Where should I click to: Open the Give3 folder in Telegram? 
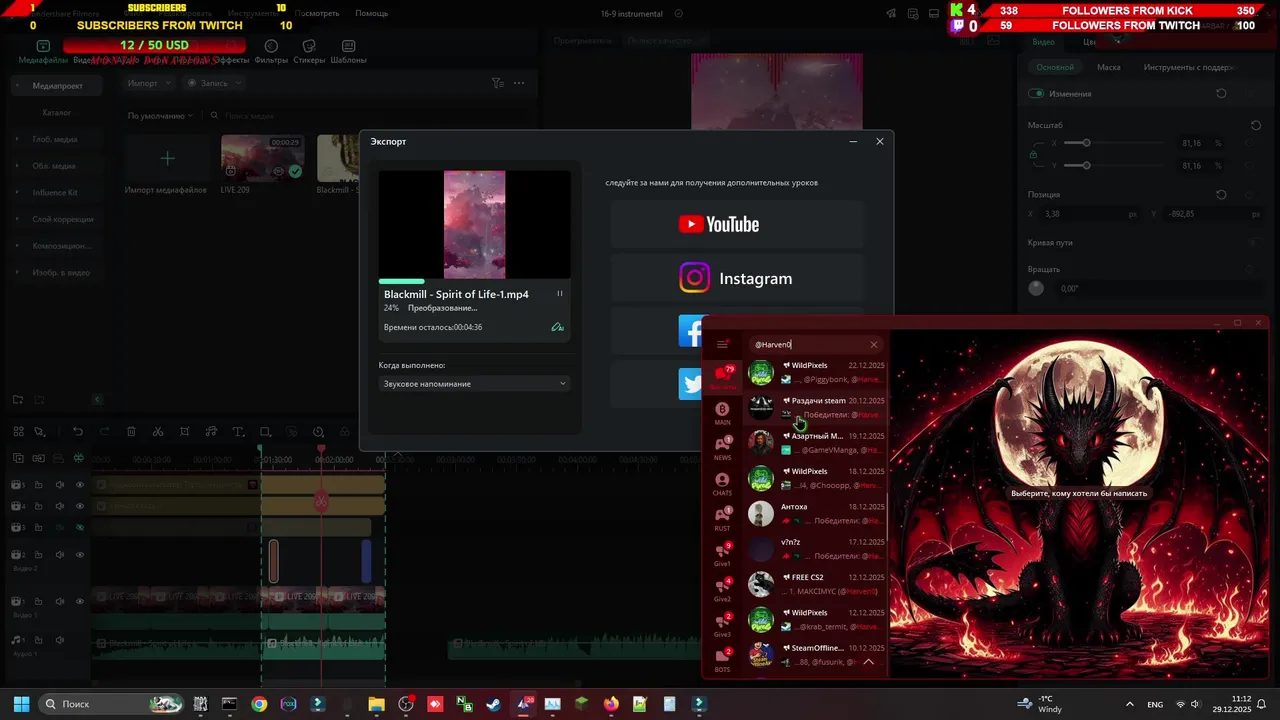[722, 625]
